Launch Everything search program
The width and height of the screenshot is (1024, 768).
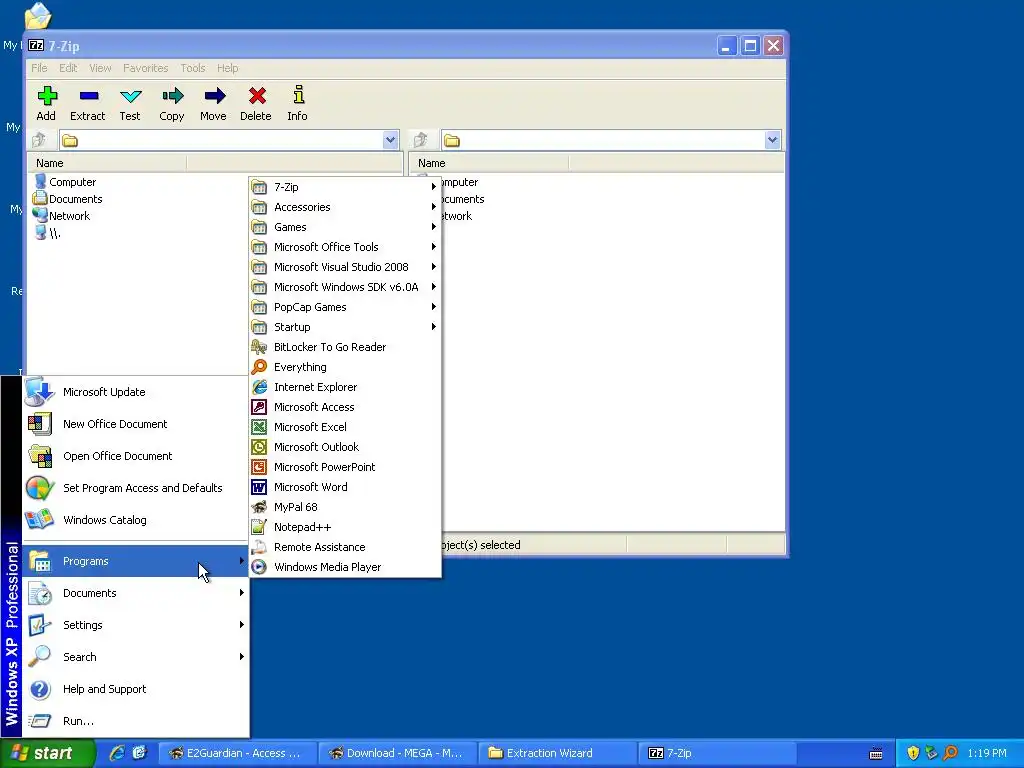point(345,367)
